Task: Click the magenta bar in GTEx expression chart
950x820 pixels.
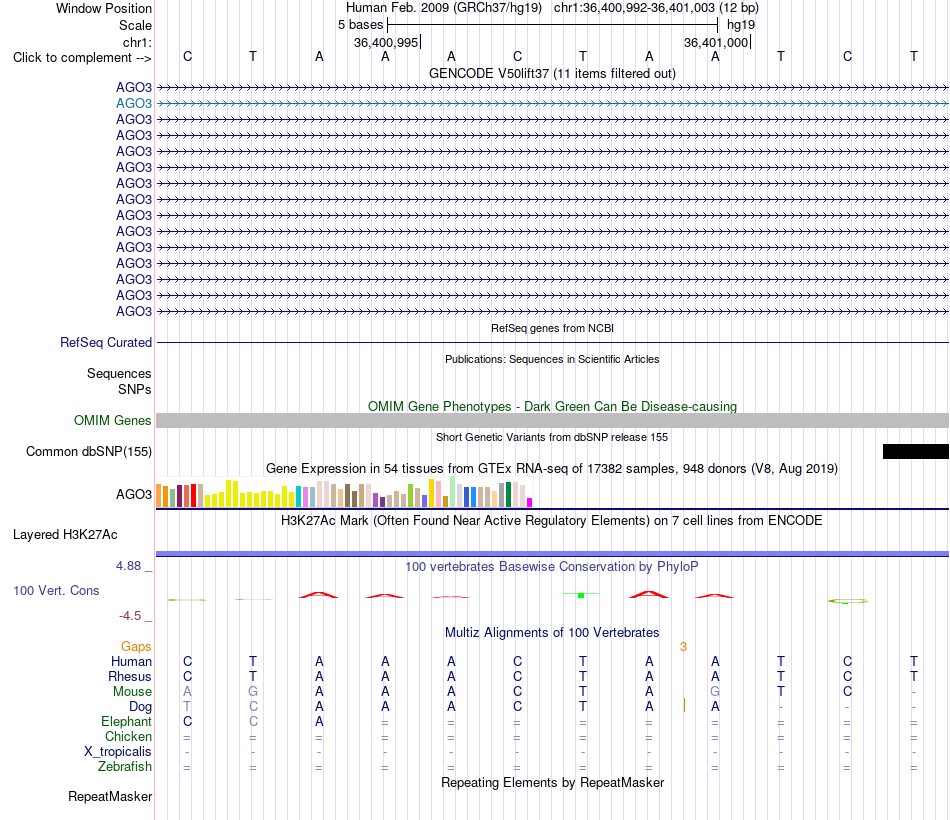Action: (530, 502)
